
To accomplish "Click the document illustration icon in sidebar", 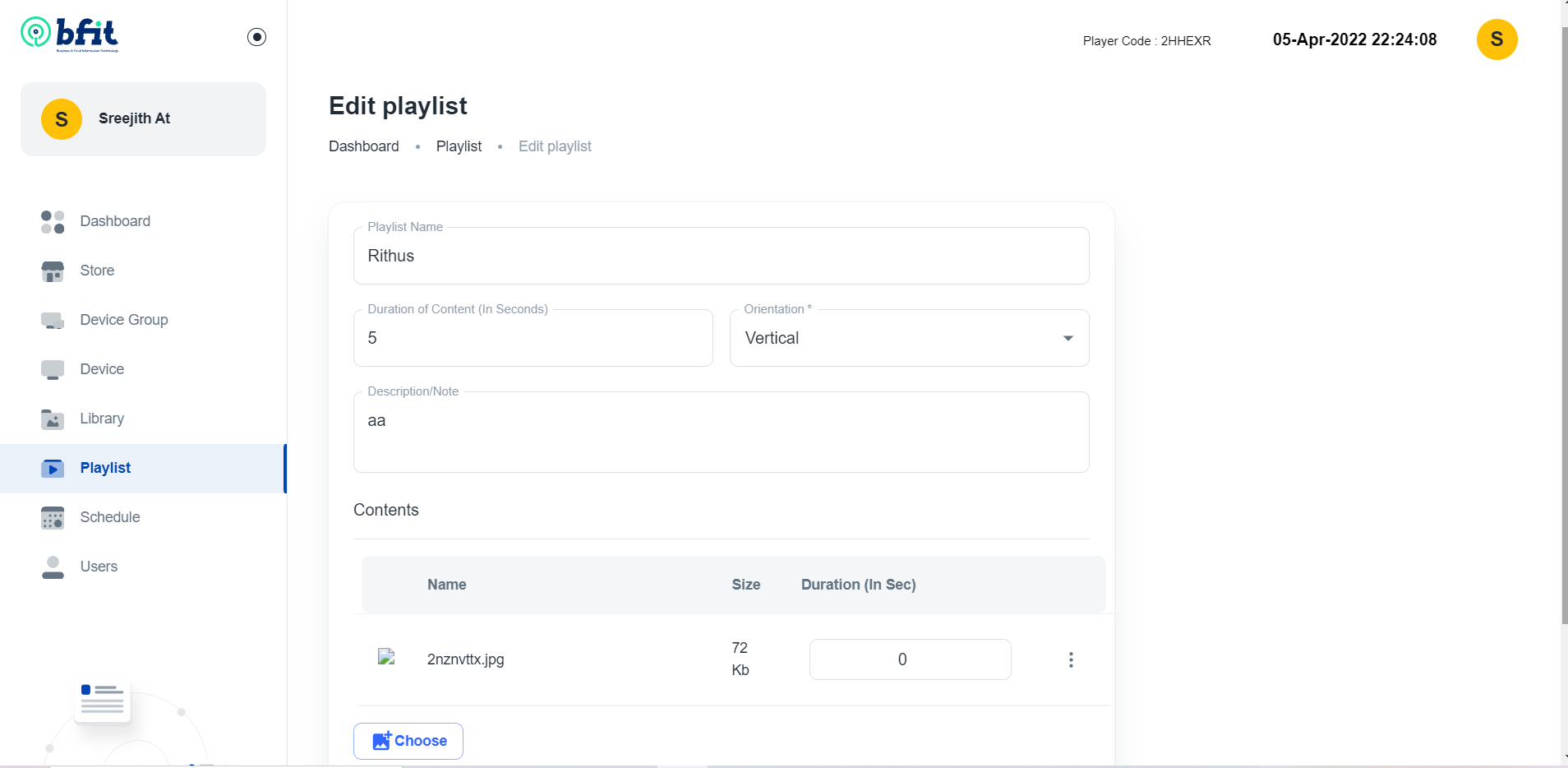I will coord(103,701).
